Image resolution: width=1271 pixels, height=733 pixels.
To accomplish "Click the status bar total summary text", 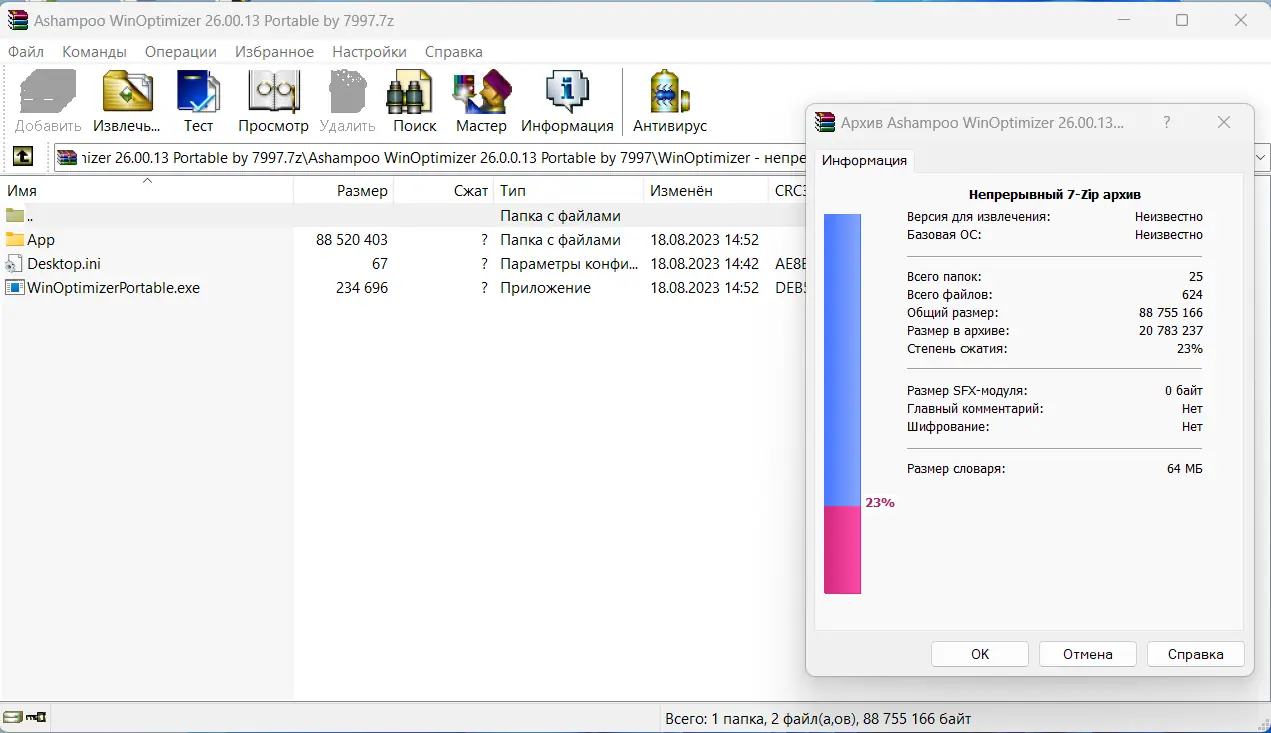I will coord(818,718).
